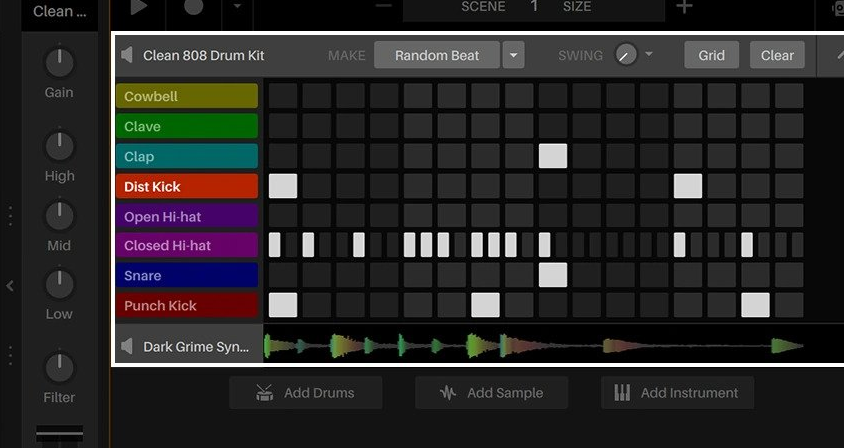Mute the Clean 808 Drum Kit speaker
This screenshot has height=448, width=844.
pos(126,55)
